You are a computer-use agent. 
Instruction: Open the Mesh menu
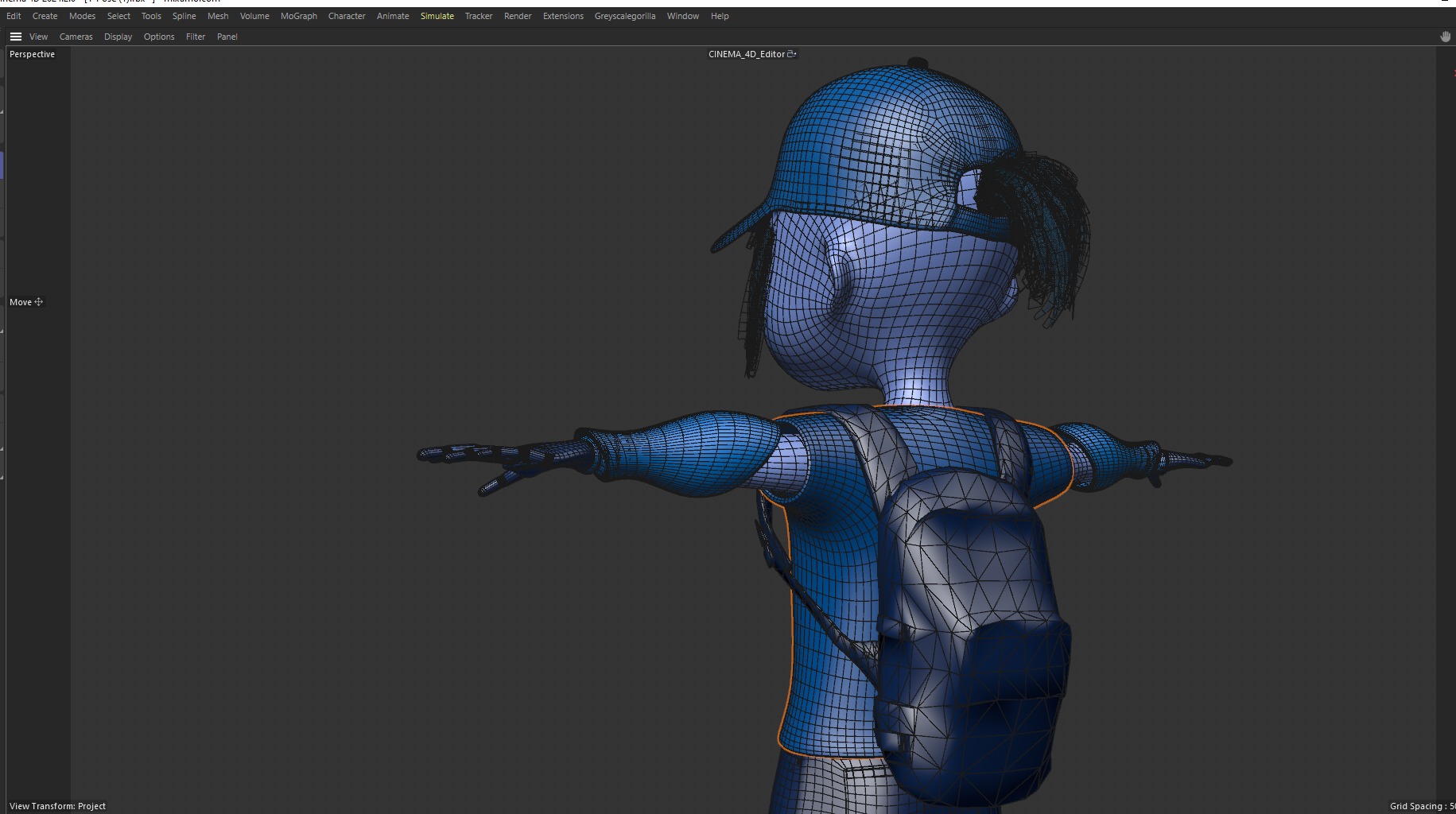(x=218, y=16)
